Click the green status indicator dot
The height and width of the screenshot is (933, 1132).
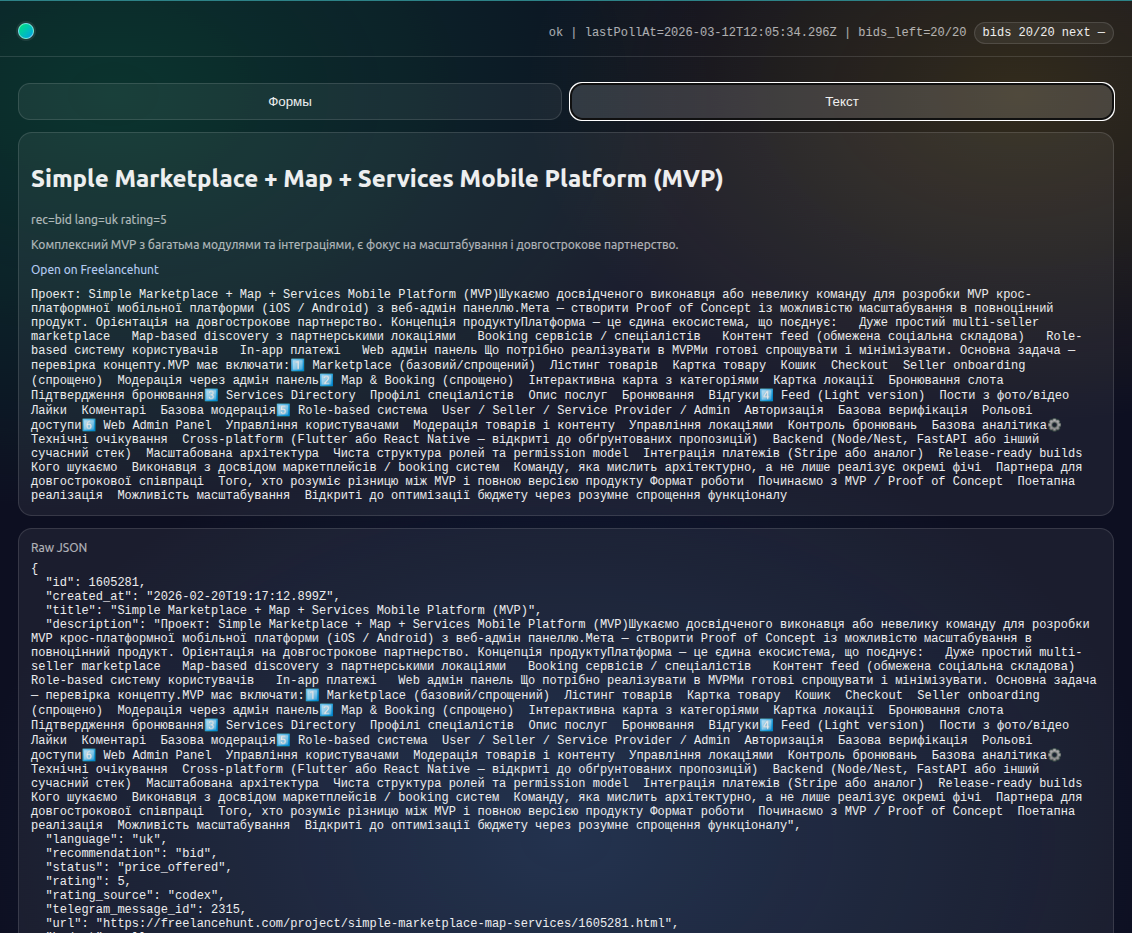coord(26,31)
